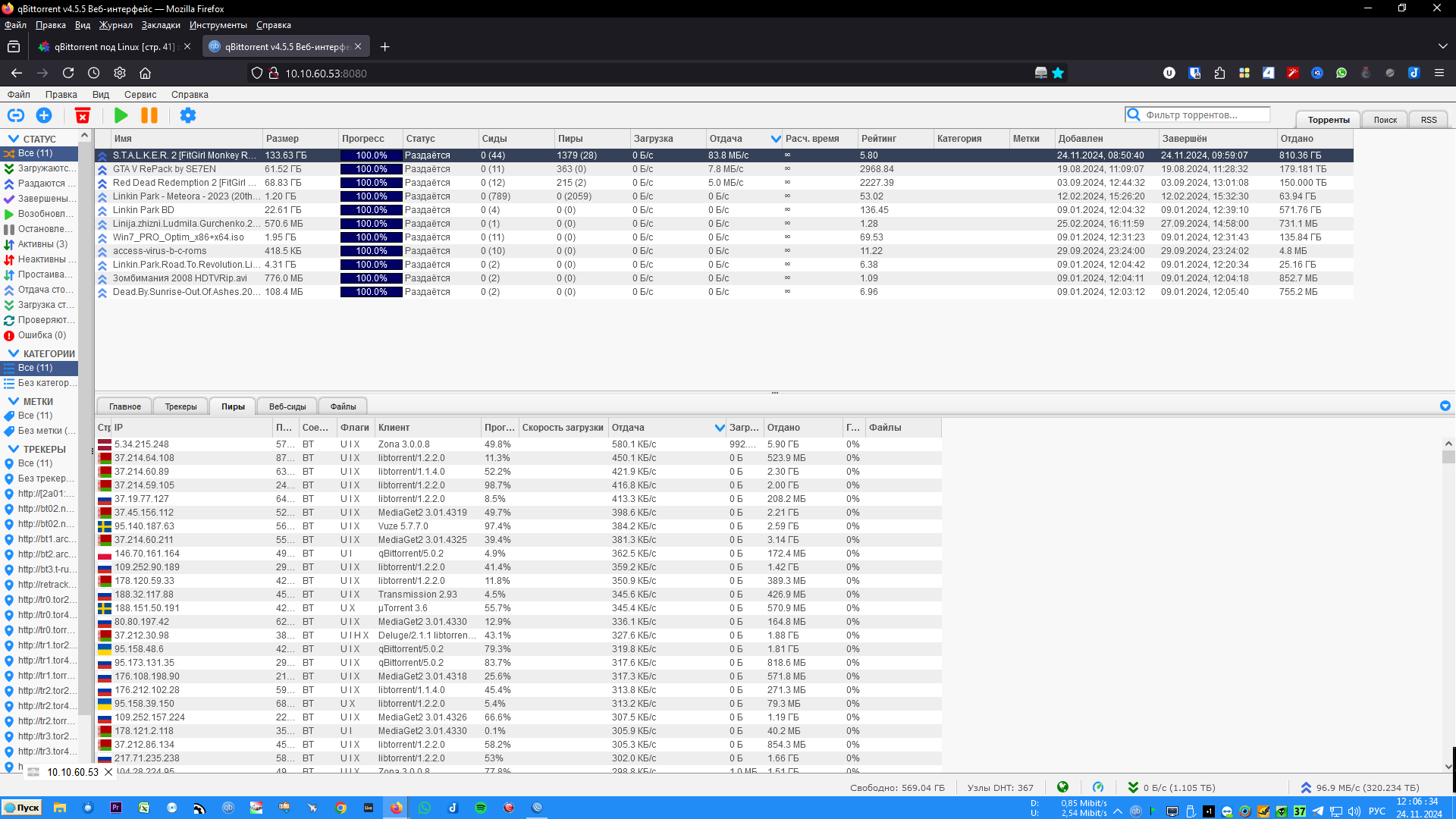
Task: Click the green resume torrents play icon
Action: (x=121, y=115)
